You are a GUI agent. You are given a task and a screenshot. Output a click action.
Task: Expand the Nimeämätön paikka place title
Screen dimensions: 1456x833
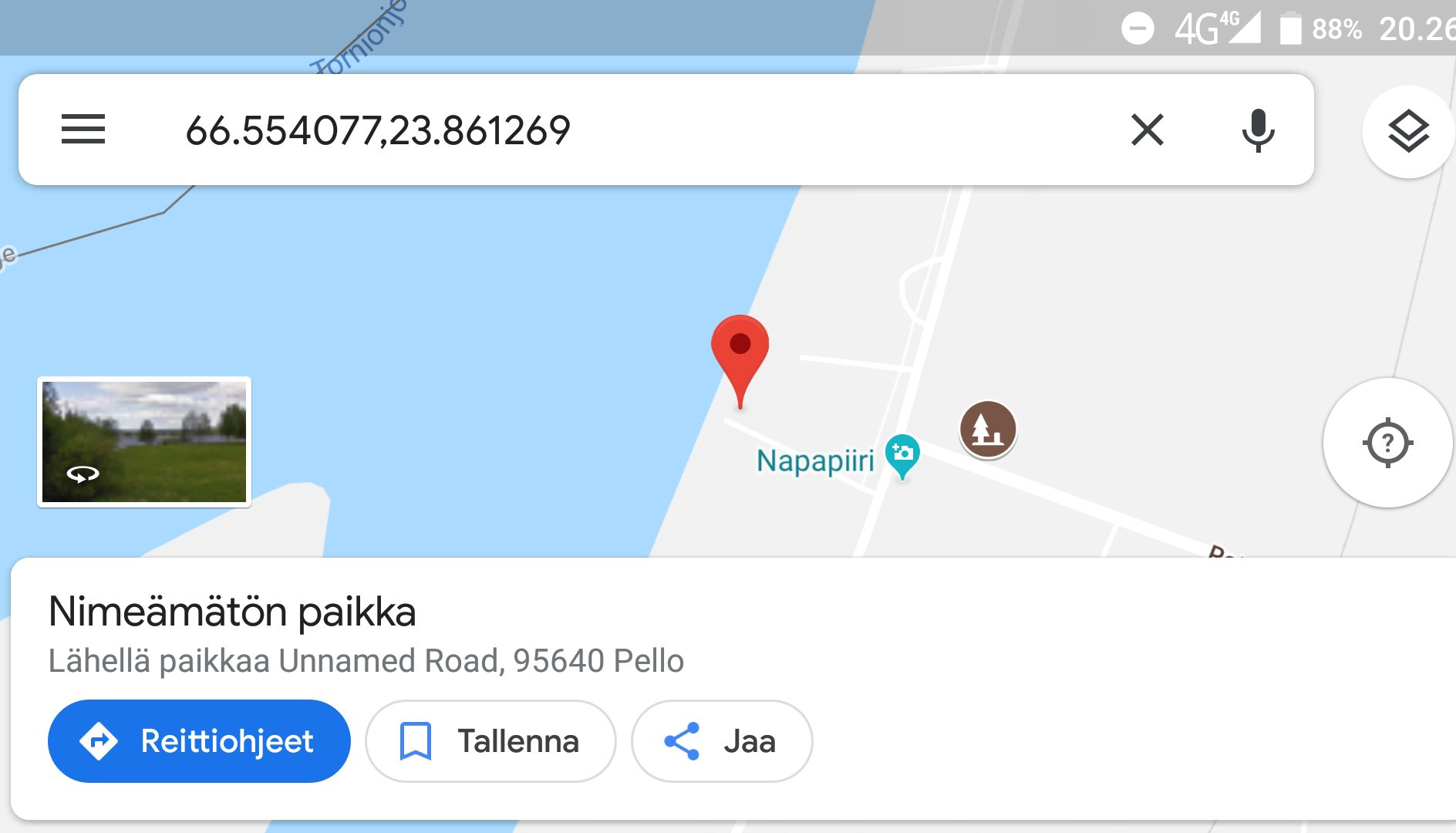coord(232,612)
